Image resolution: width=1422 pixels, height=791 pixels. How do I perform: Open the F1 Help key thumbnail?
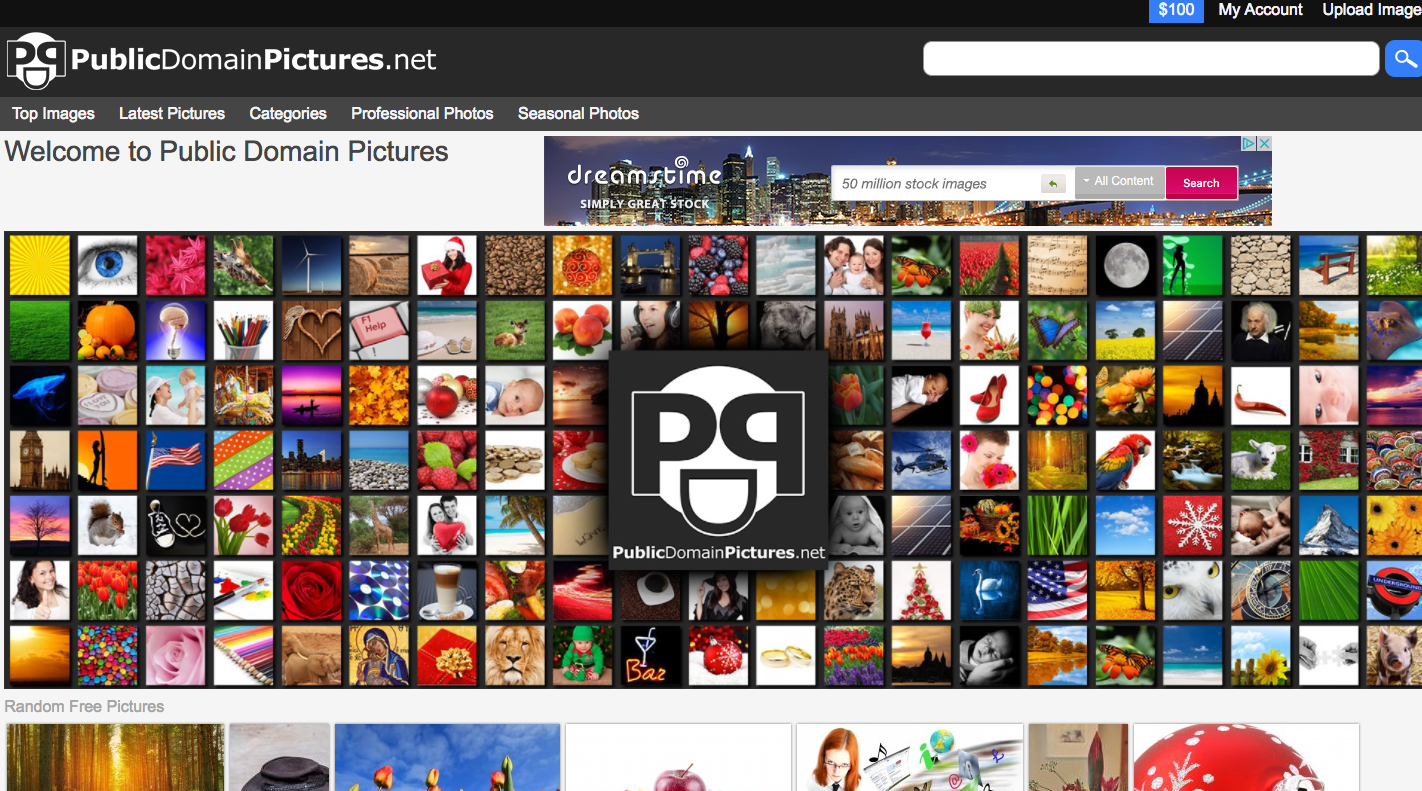pos(379,330)
